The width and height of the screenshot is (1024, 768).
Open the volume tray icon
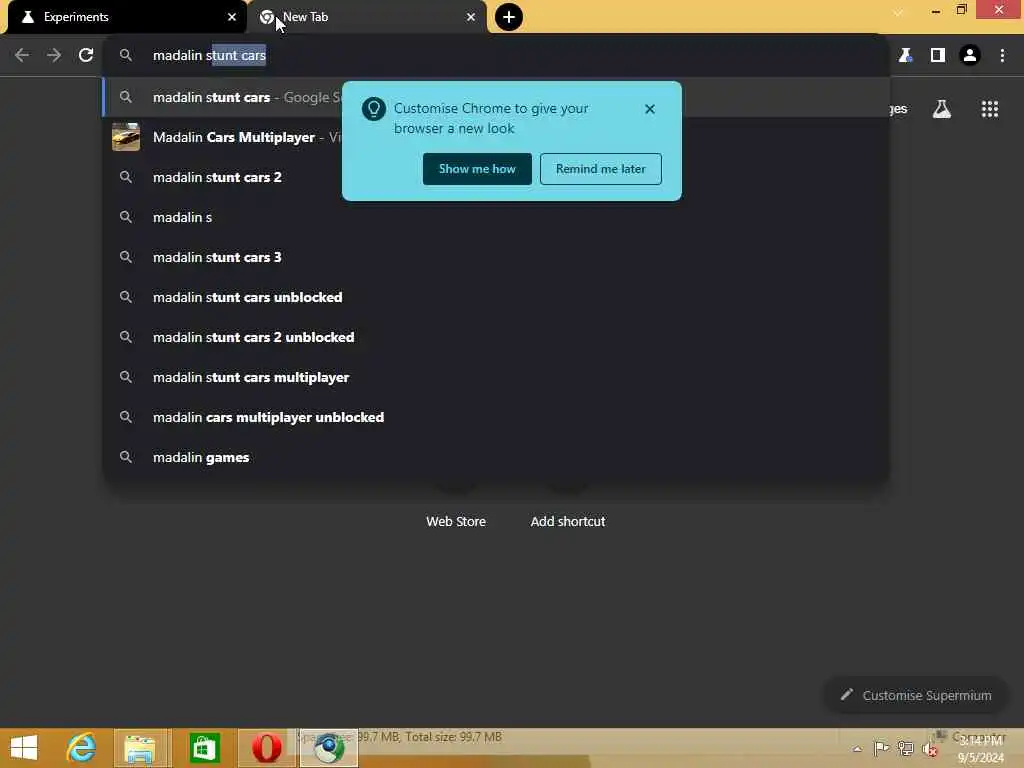(x=929, y=748)
